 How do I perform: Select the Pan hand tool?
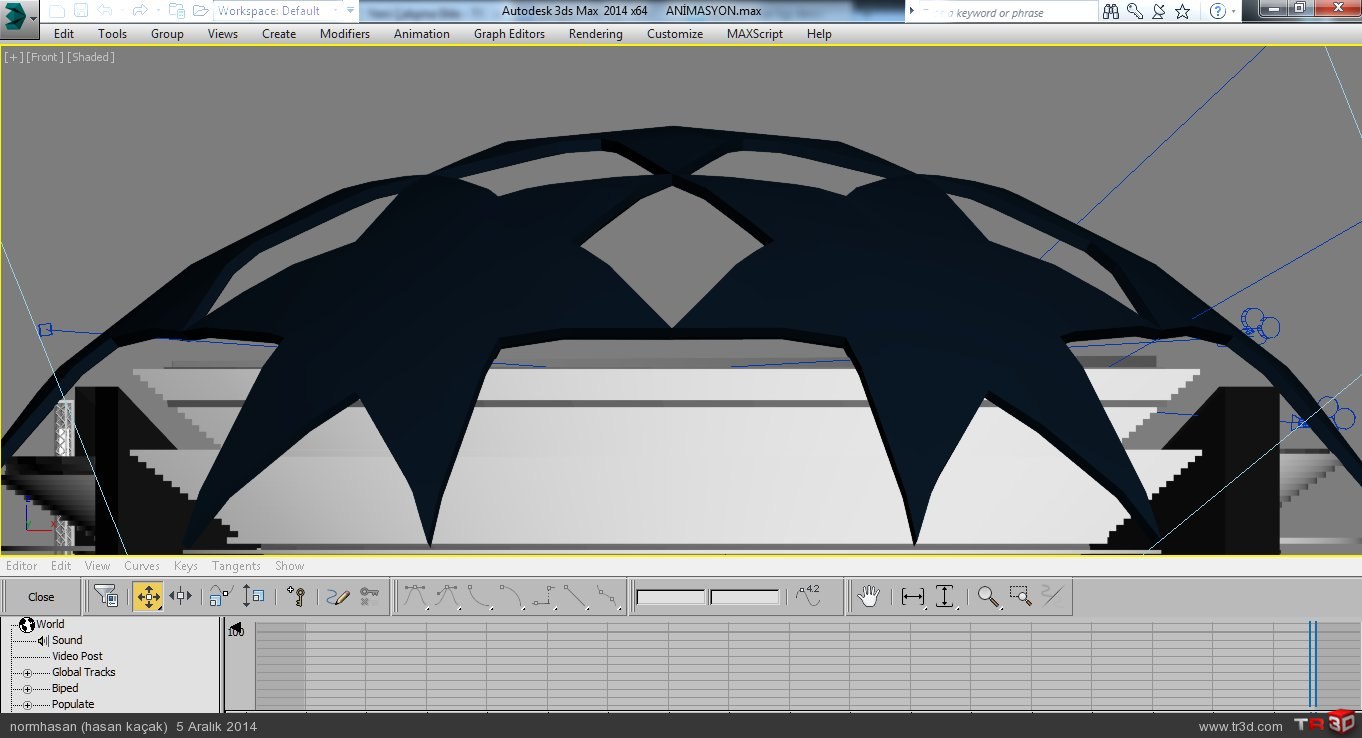[x=869, y=596]
